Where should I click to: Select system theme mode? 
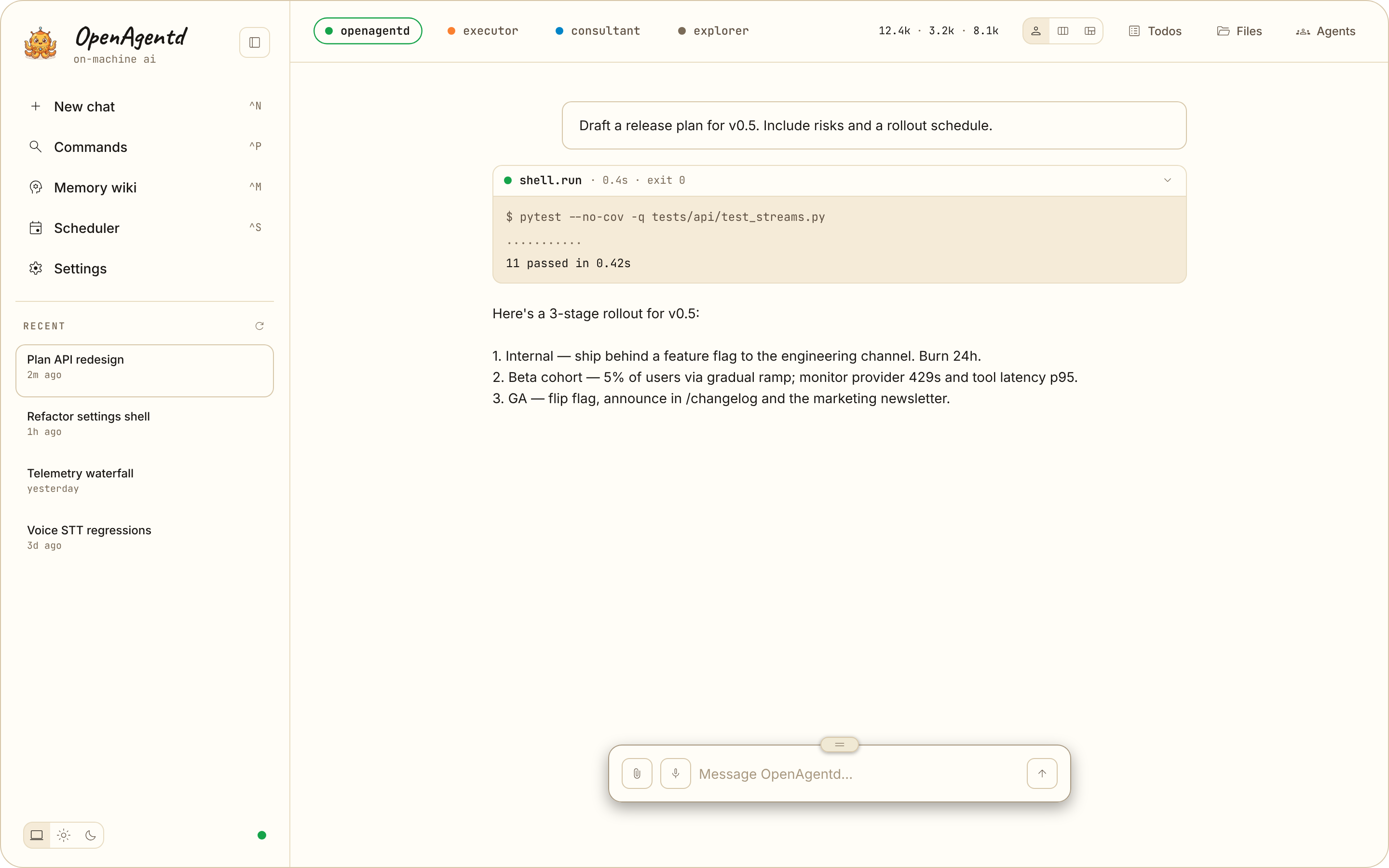[x=37, y=835]
